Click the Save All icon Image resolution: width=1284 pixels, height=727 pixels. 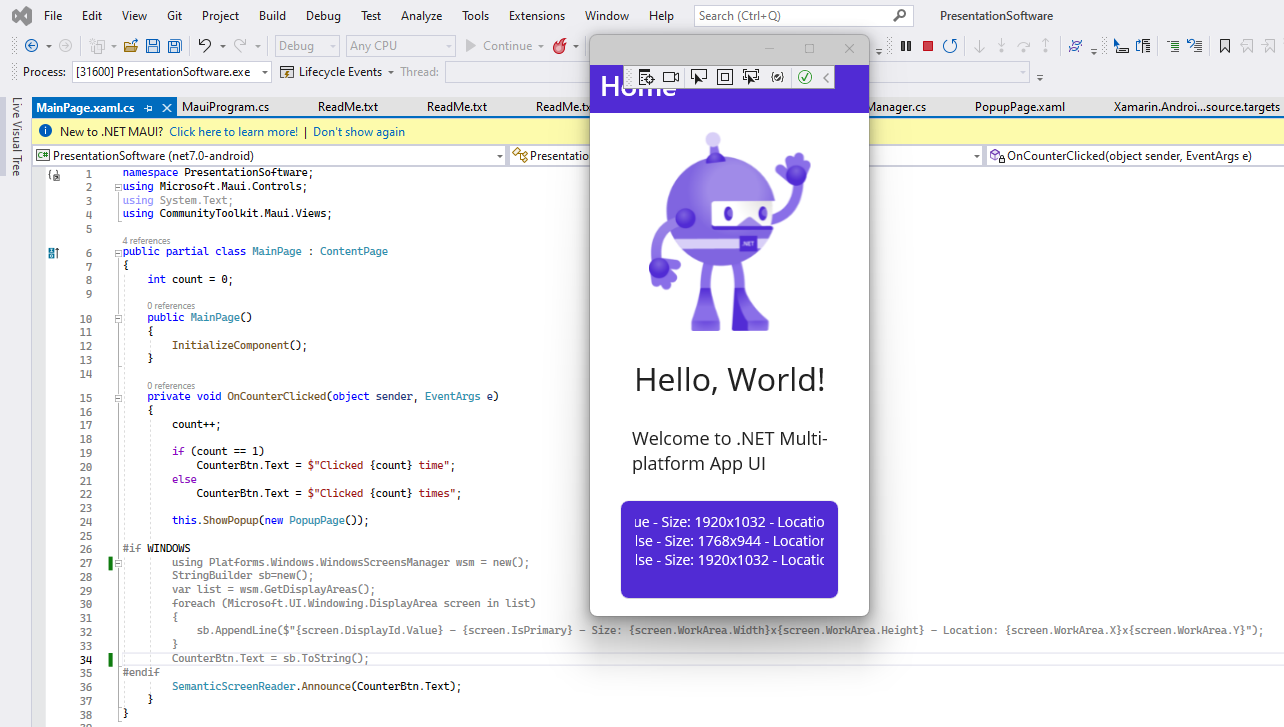tap(174, 46)
